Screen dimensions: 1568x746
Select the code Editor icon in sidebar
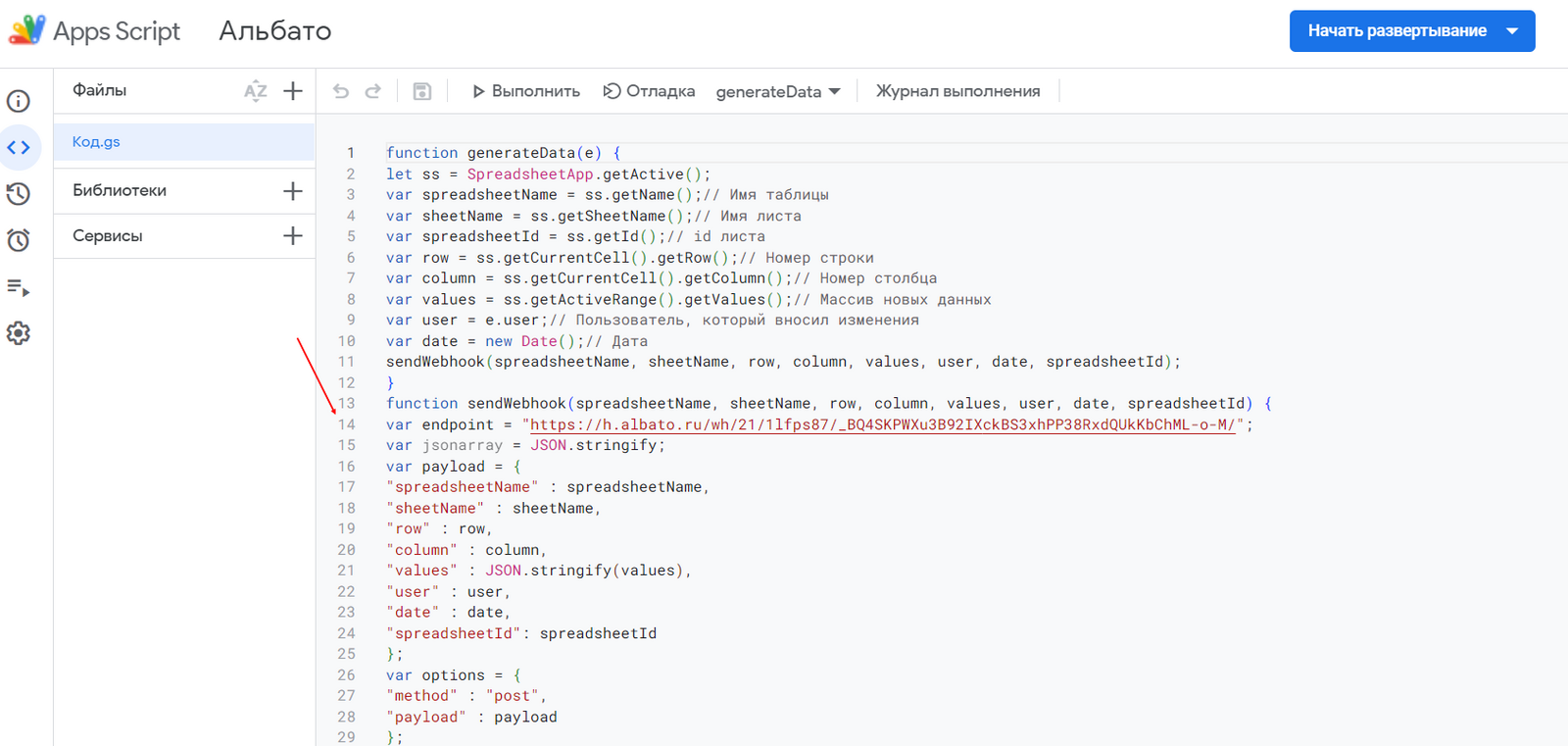pyautogui.click(x=19, y=148)
